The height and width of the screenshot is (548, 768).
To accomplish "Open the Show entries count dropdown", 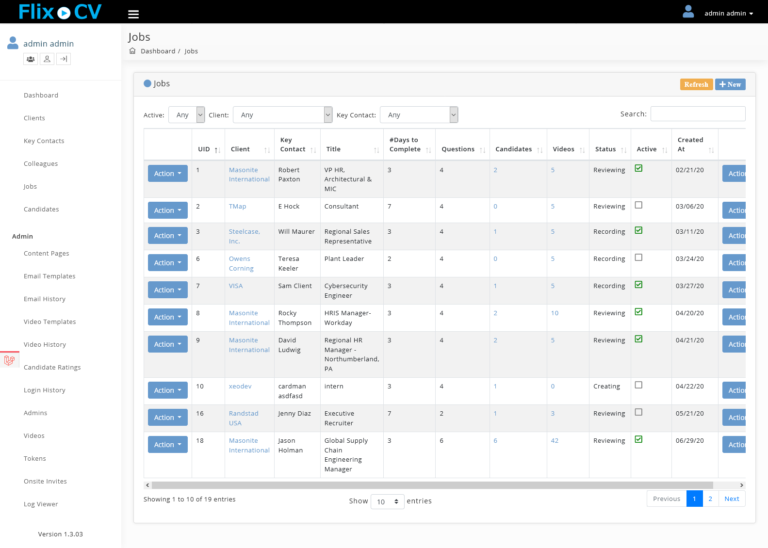I will coord(387,501).
